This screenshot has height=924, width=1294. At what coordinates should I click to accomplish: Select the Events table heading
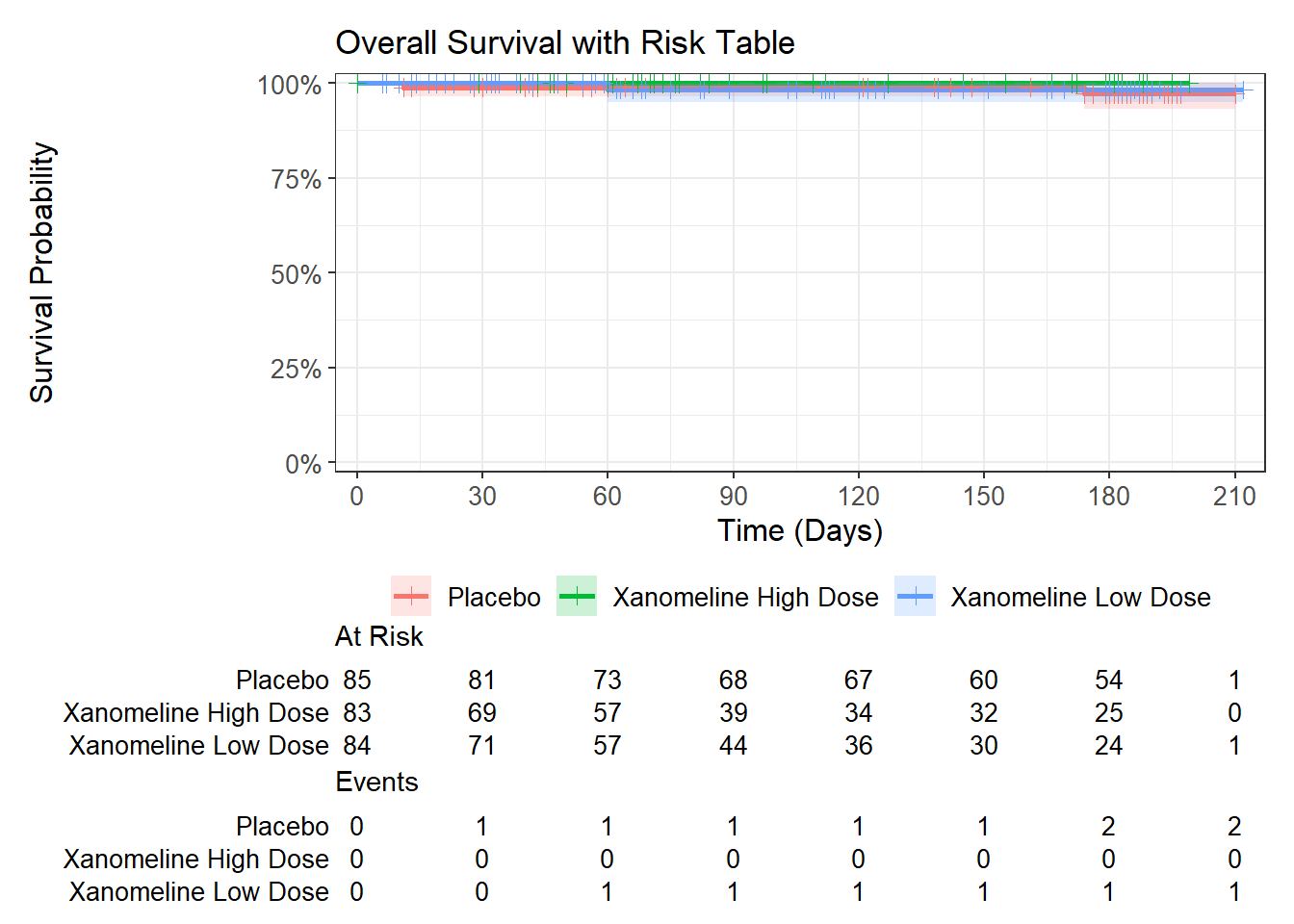tap(376, 783)
